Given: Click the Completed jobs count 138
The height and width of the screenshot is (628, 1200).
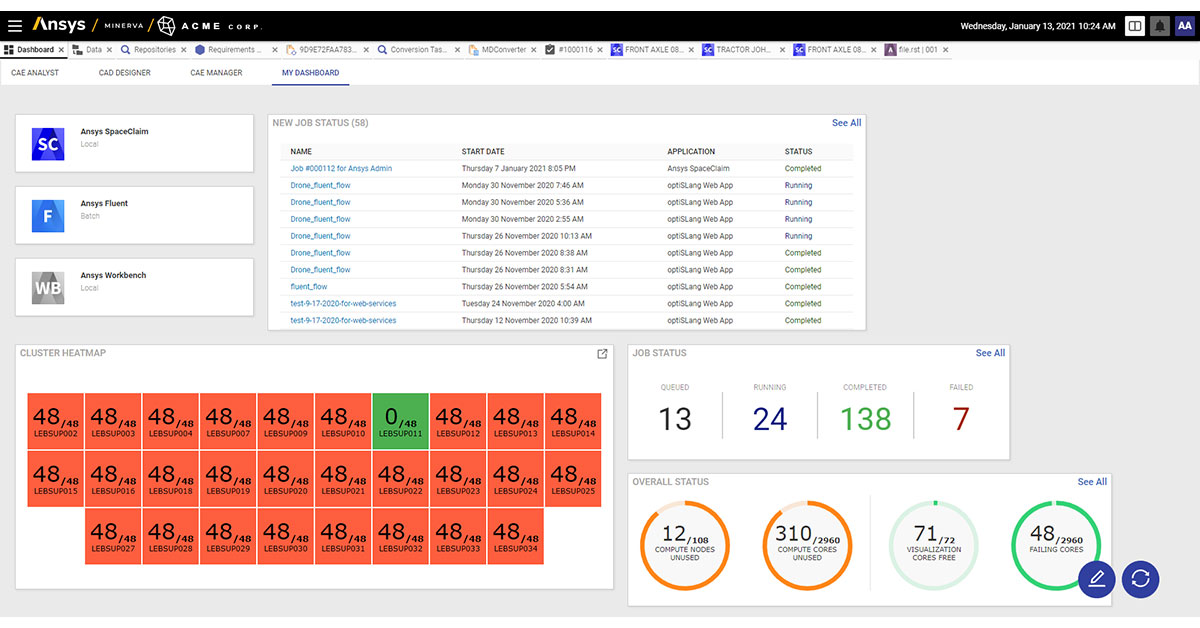Looking at the screenshot, I should 866,419.
